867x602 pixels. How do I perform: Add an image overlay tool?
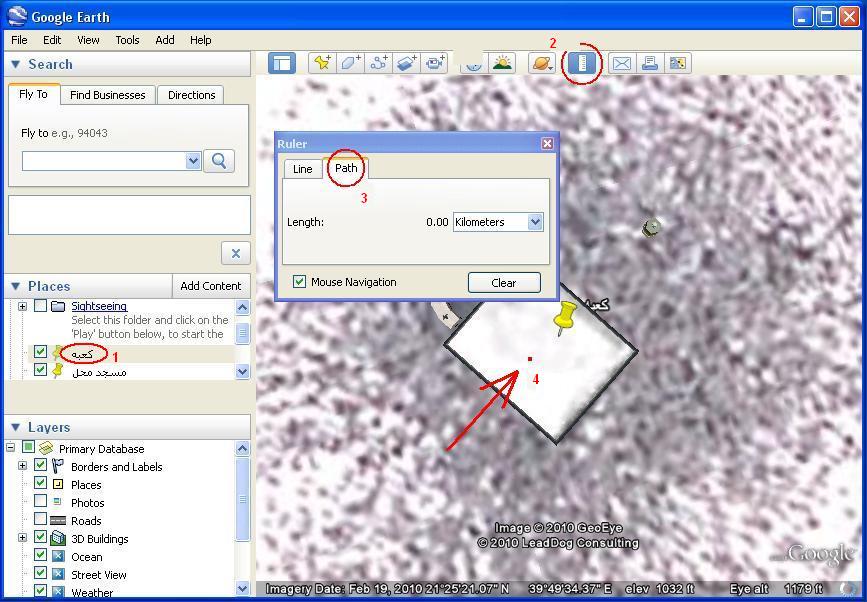point(407,63)
